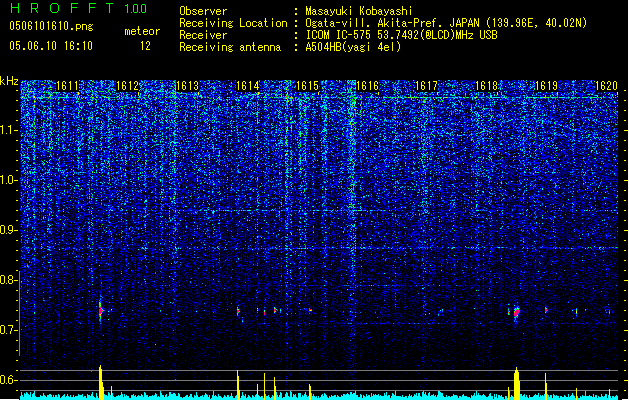Click the A504HB(yagi 4el) antenna text
This screenshot has width=629, height=400.
click(x=353, y=47)
